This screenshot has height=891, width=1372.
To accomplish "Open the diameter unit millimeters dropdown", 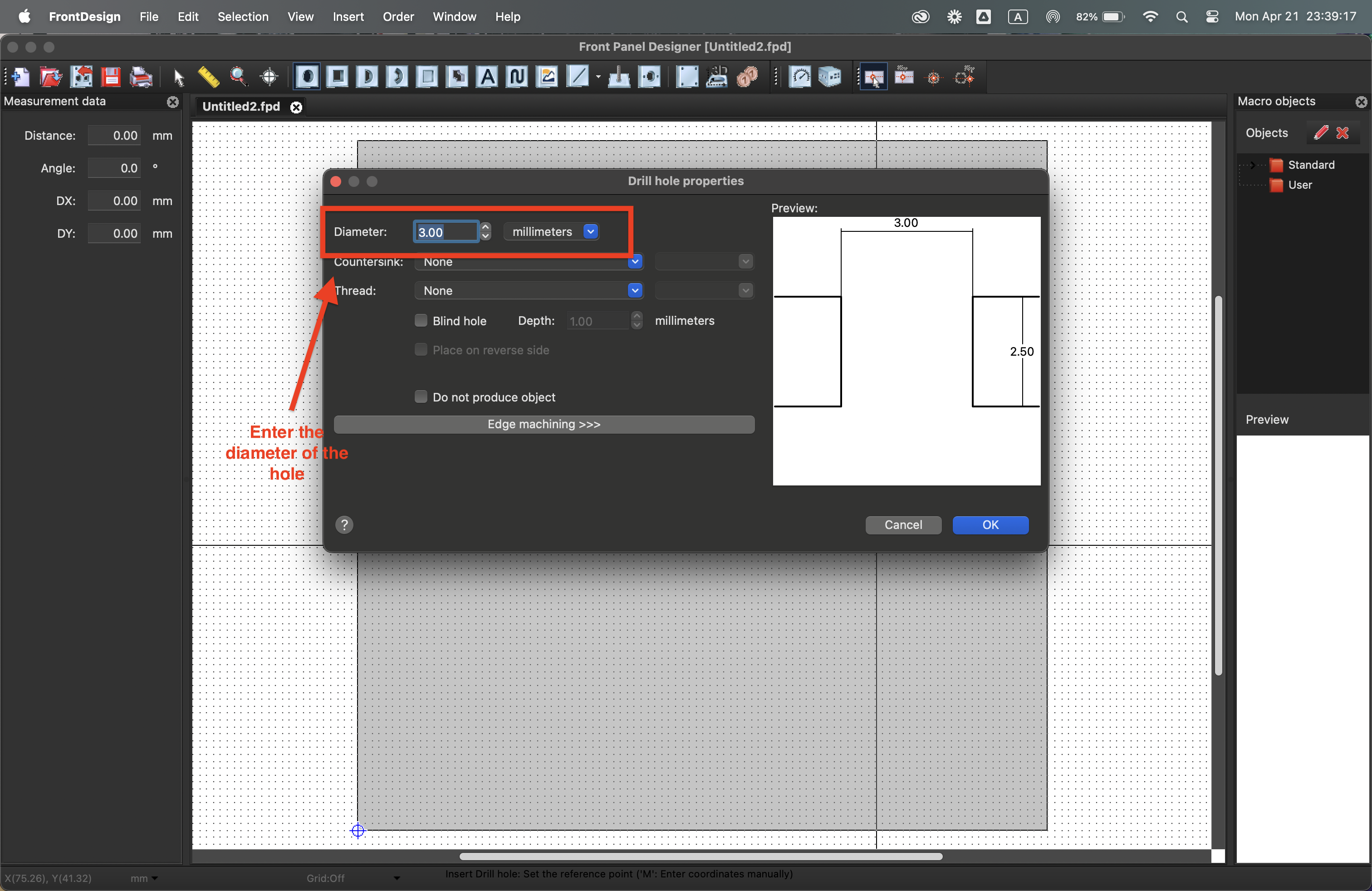I will coord(552,232).
